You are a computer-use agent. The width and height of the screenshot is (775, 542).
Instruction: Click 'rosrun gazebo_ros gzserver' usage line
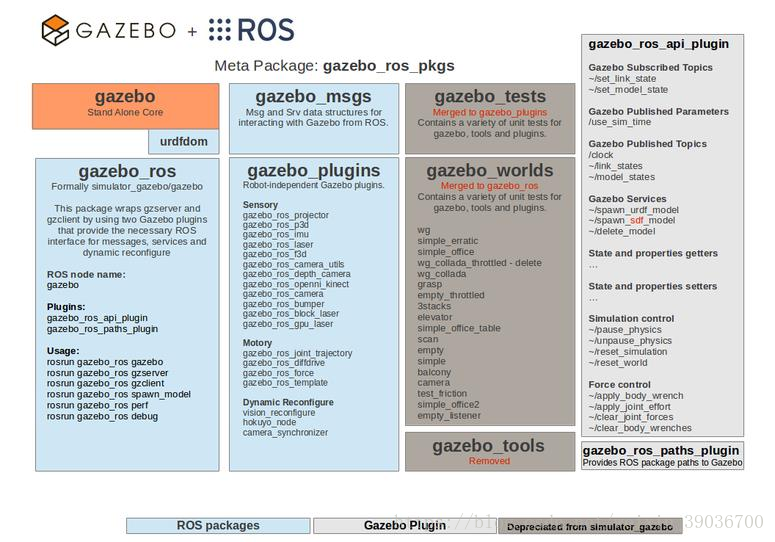107,373
